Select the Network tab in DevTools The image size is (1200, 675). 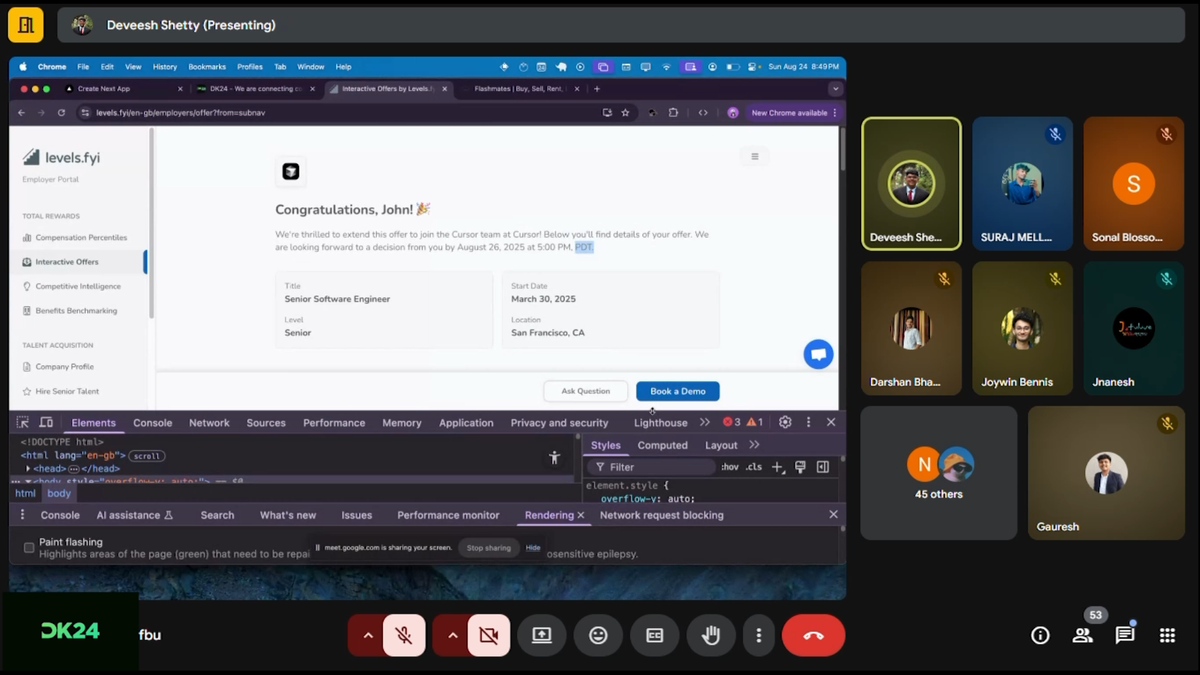click(x=209, y=423)
